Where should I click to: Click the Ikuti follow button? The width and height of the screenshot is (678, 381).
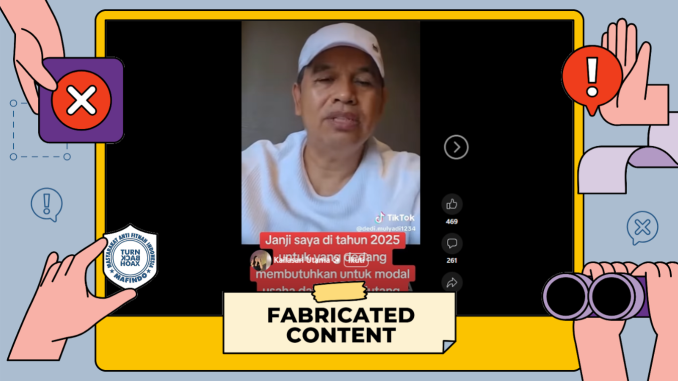click(x=355, y=261)
